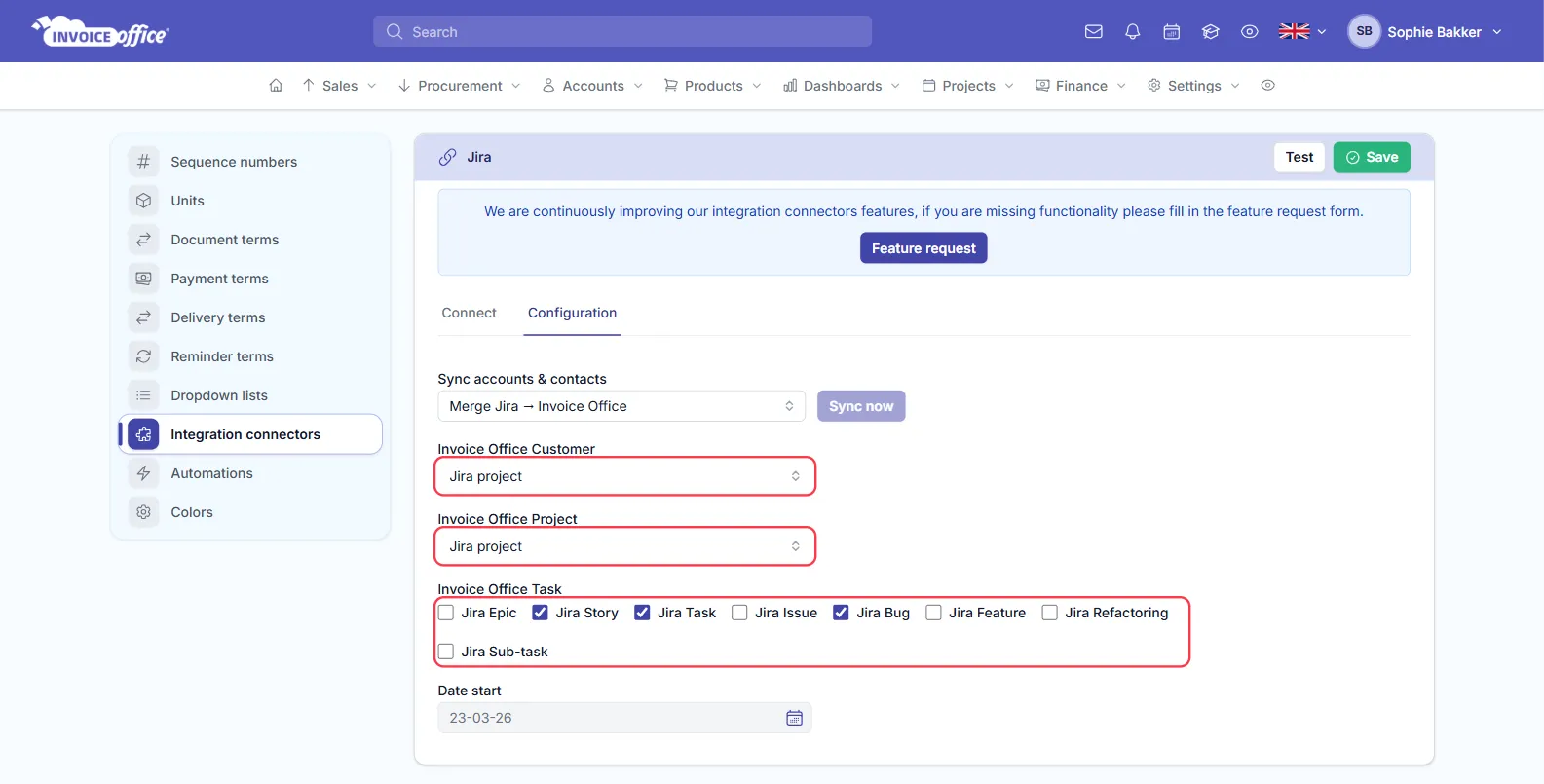
Task: Click the Test button
Action: tap(1299, 158)
